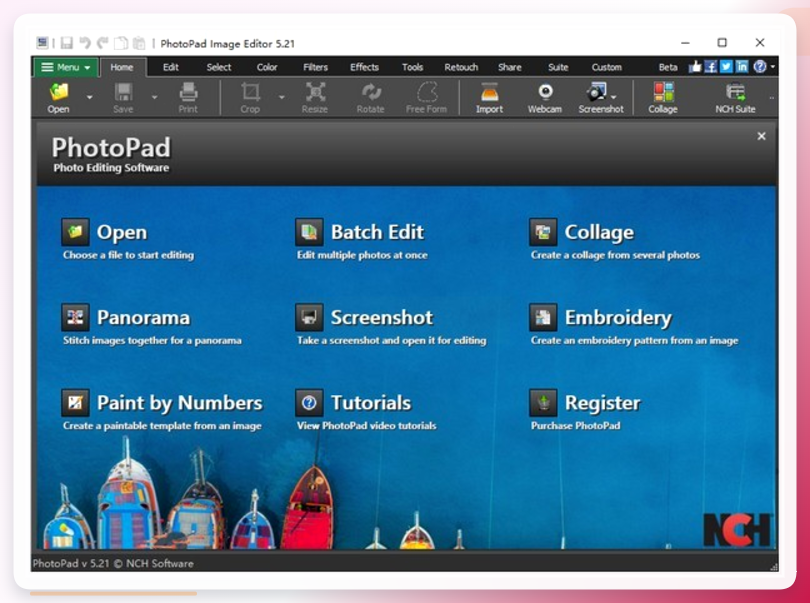Select the Resize tool

(315, 92)
